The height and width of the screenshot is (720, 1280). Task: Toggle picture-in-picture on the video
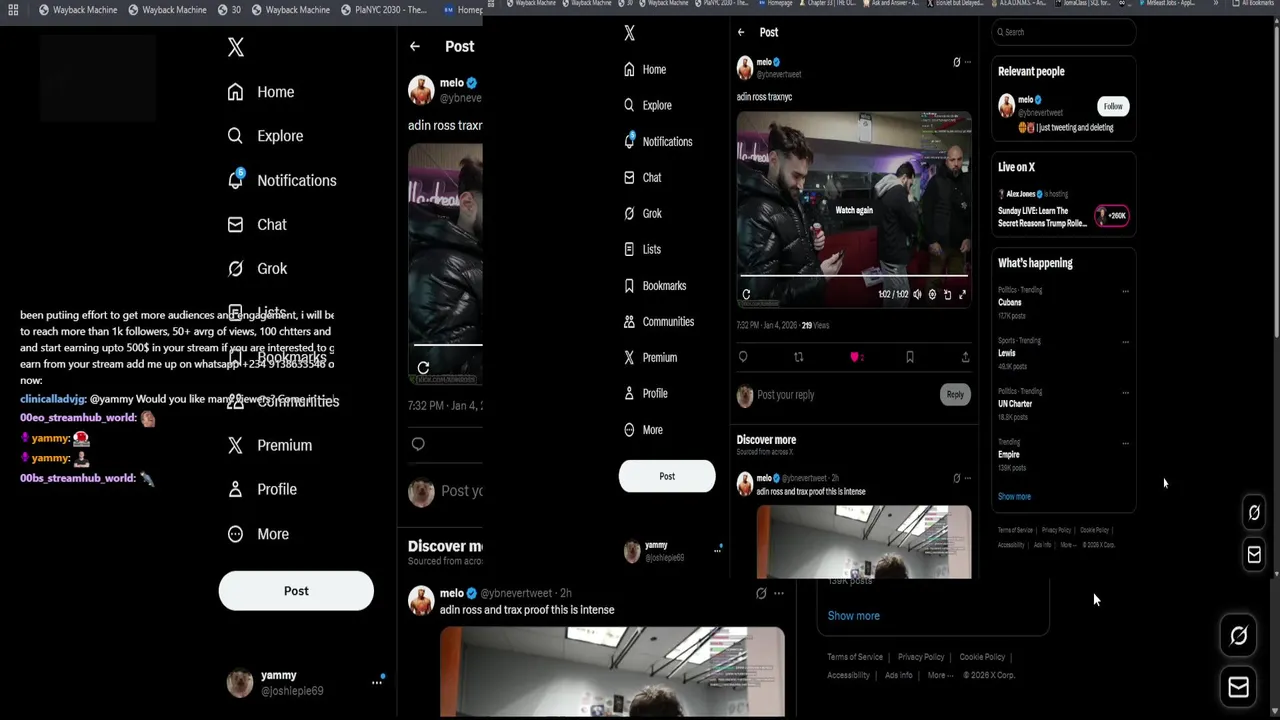(x=947, y=295)
